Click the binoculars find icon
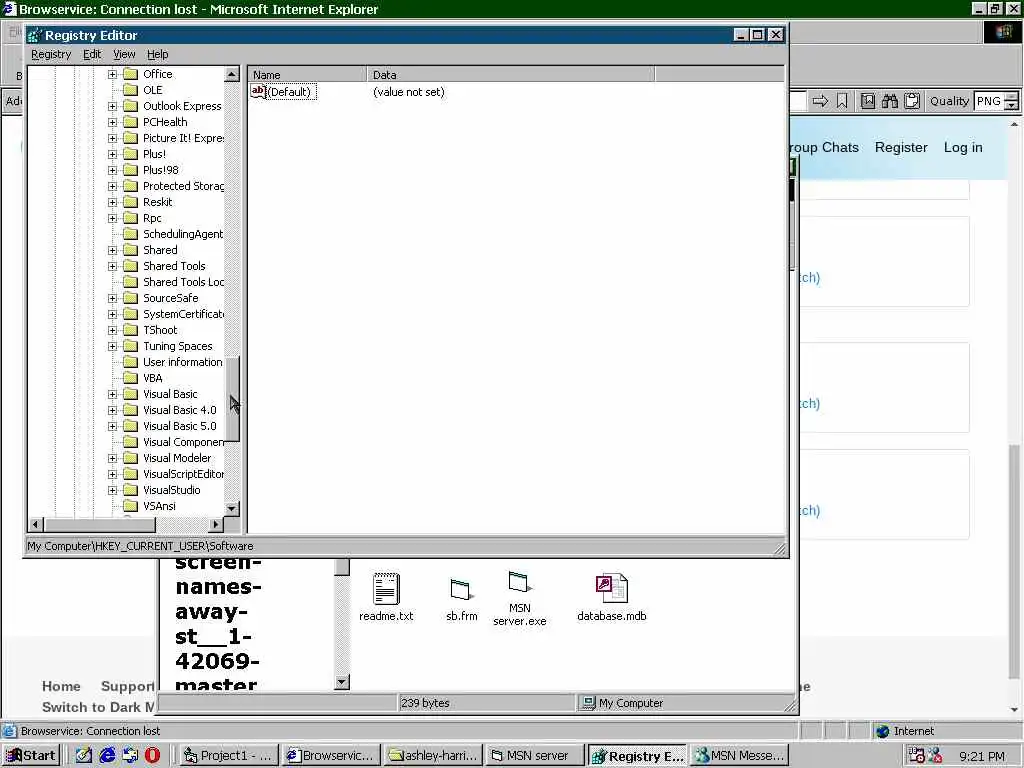 click(x=889, y=101)
